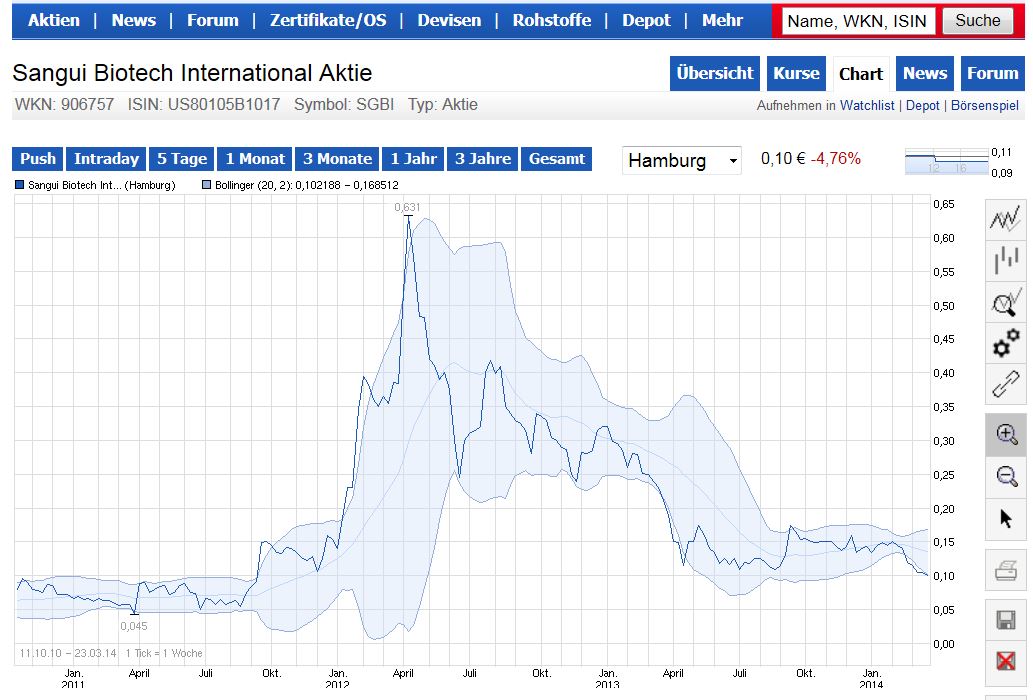Select the Gesamt timeframe
The image size is (1033, 700).
coord(557,159)
